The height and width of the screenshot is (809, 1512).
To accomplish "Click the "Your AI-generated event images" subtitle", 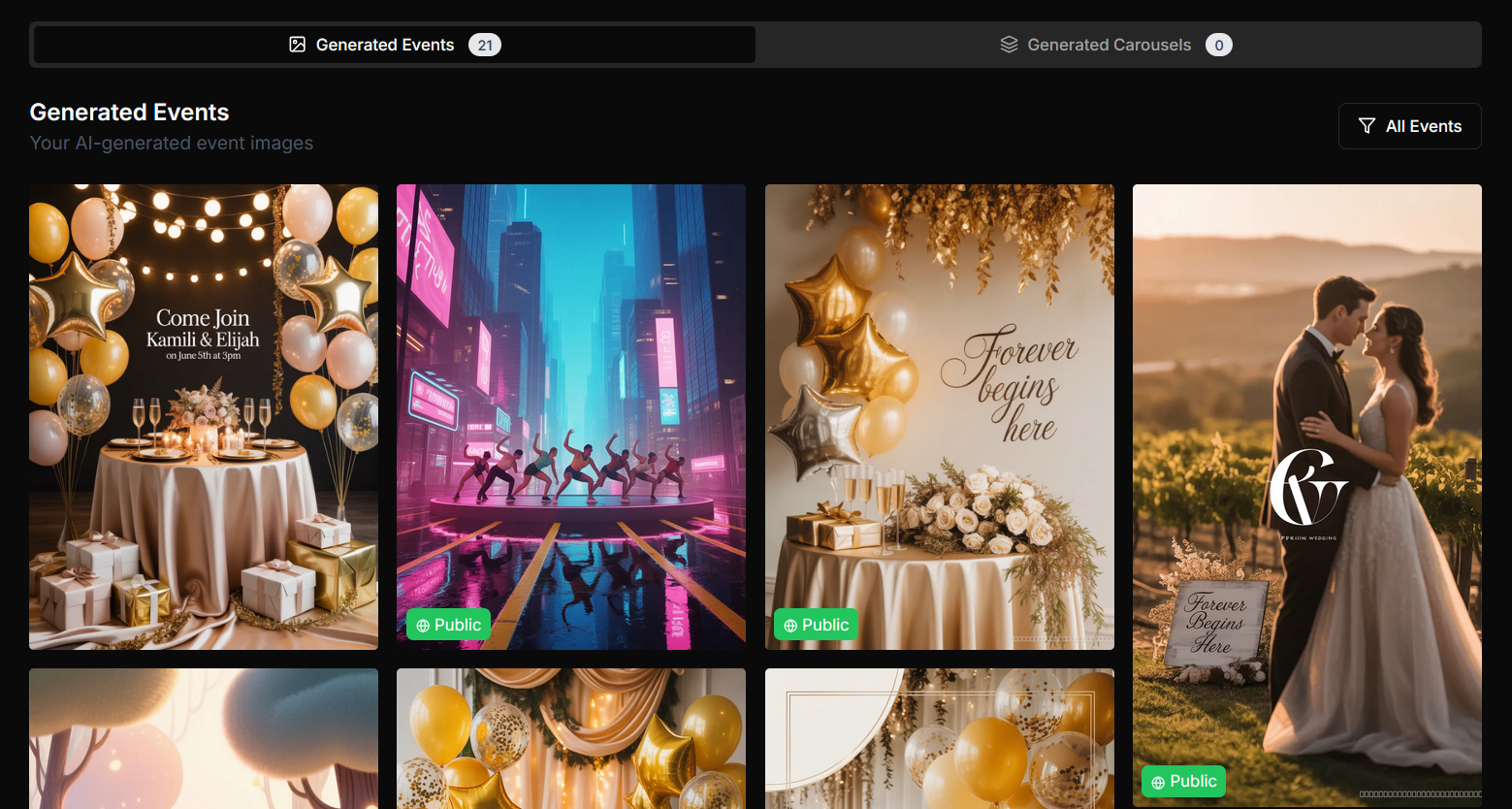I will click(172, 143).
